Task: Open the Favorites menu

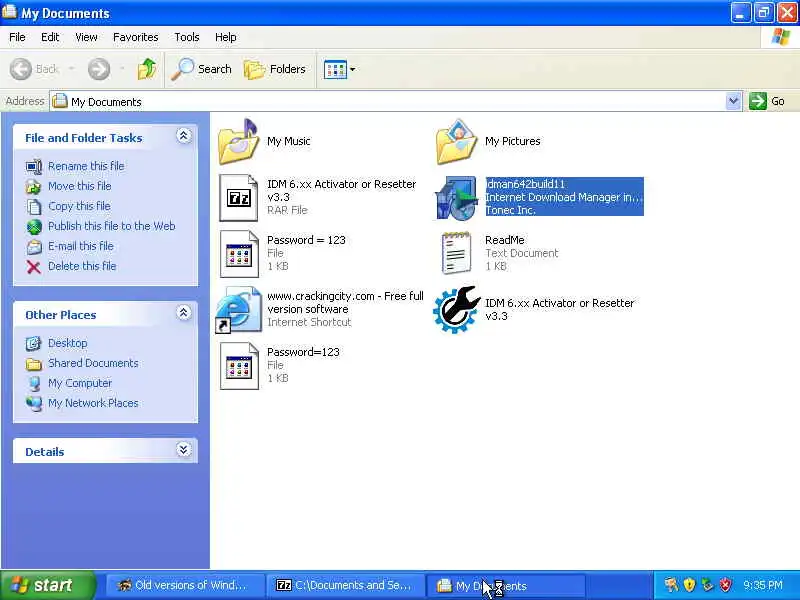Action: click(x=136, y=37)
